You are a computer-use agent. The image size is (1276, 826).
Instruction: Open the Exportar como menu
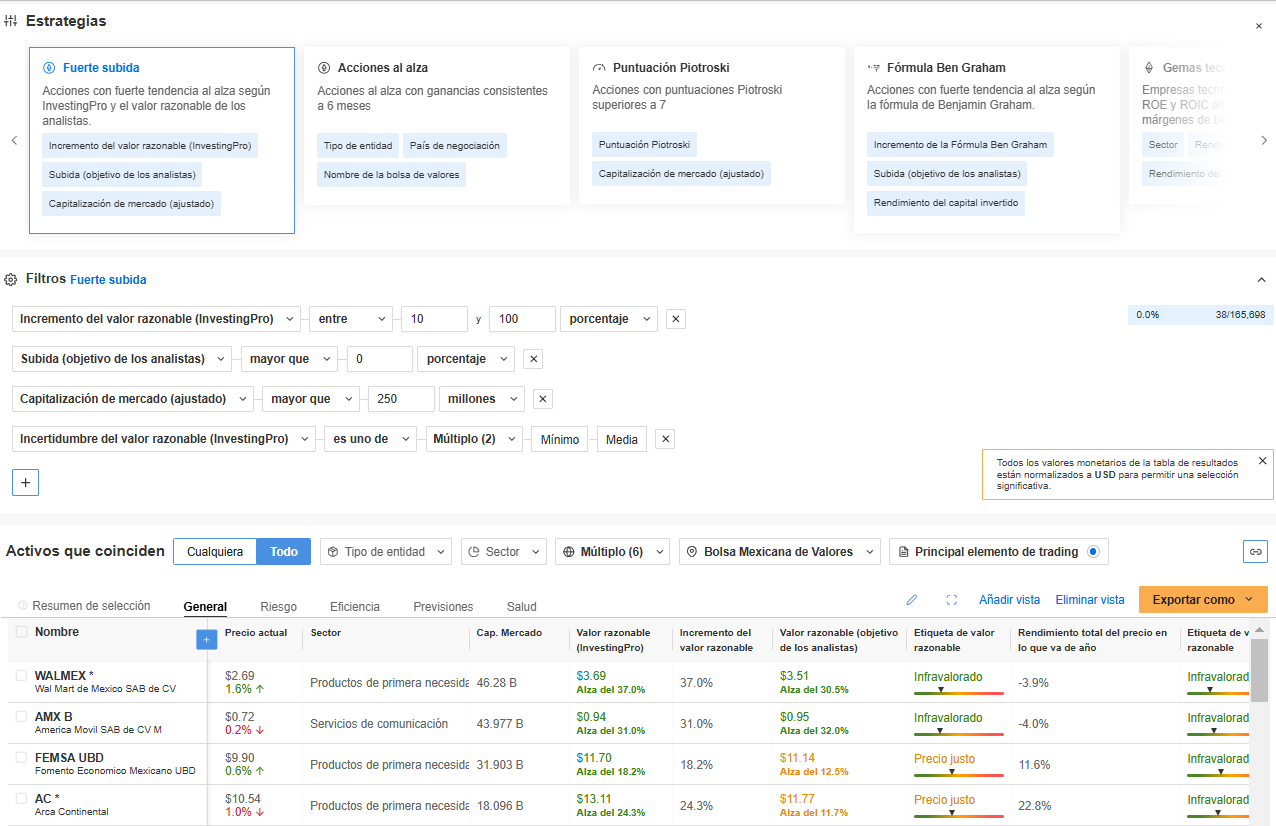tap(1203, 600)
